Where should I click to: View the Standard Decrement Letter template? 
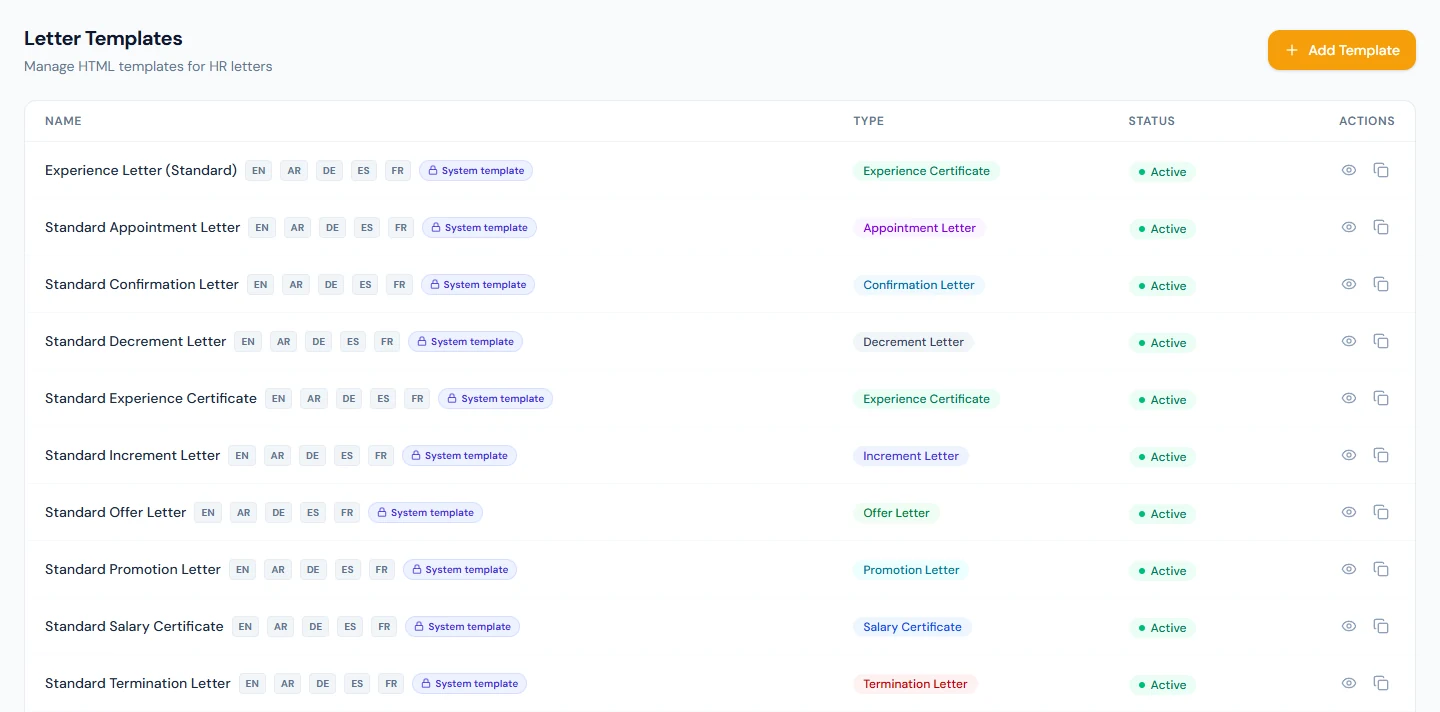click(1349, 341)
